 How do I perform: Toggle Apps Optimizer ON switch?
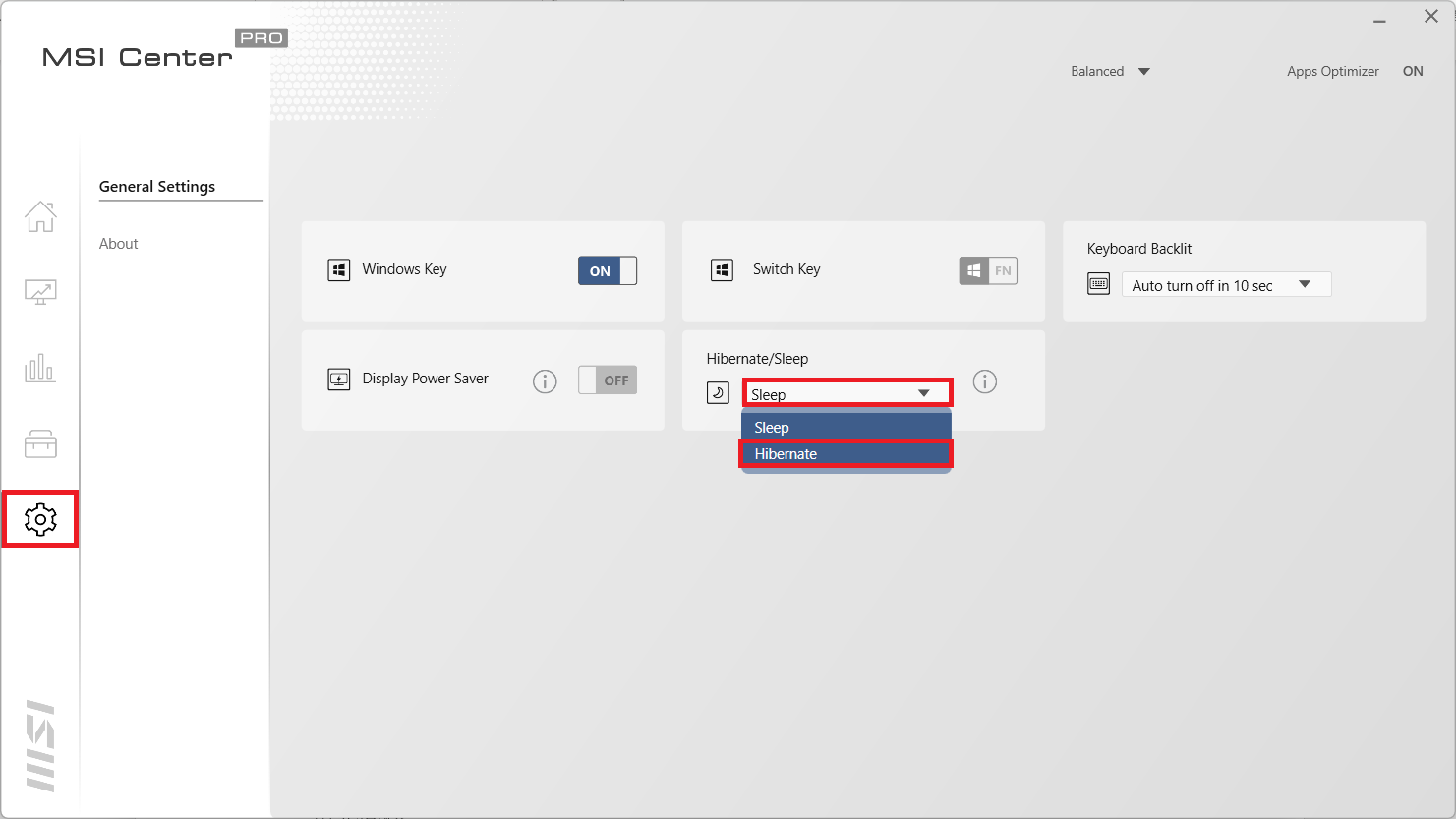1413,71
